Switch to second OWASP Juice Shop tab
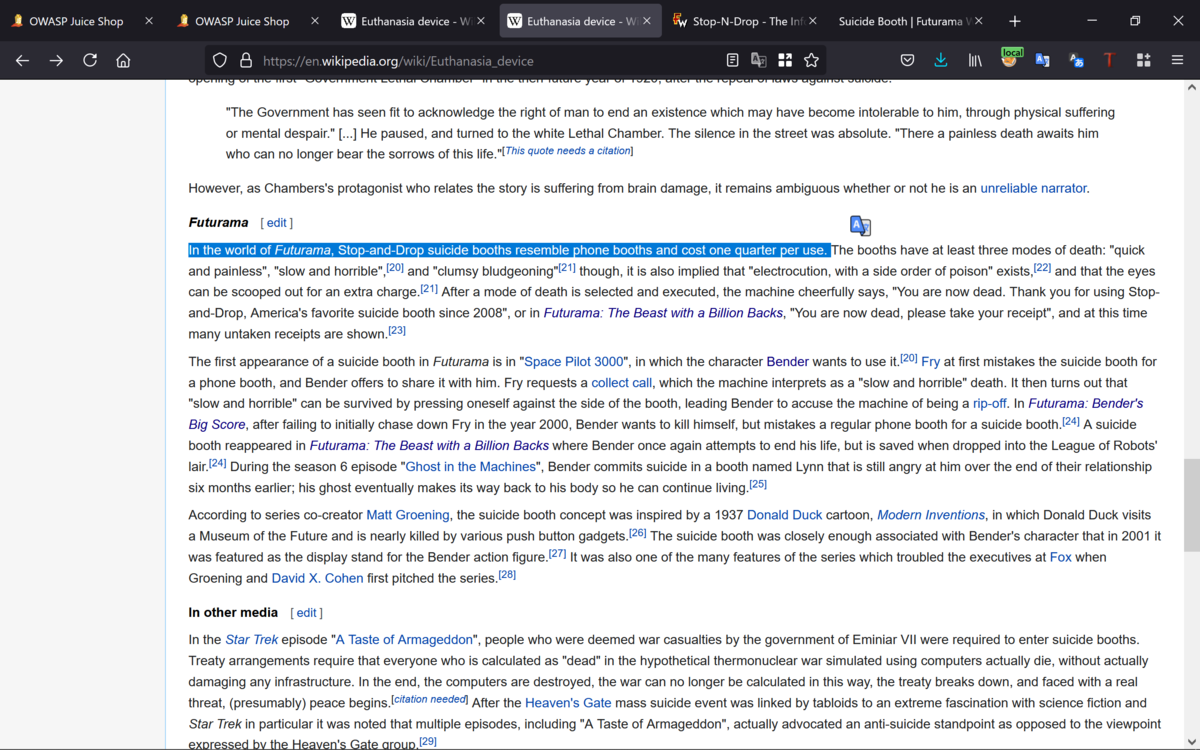 [x=249, y=21]
